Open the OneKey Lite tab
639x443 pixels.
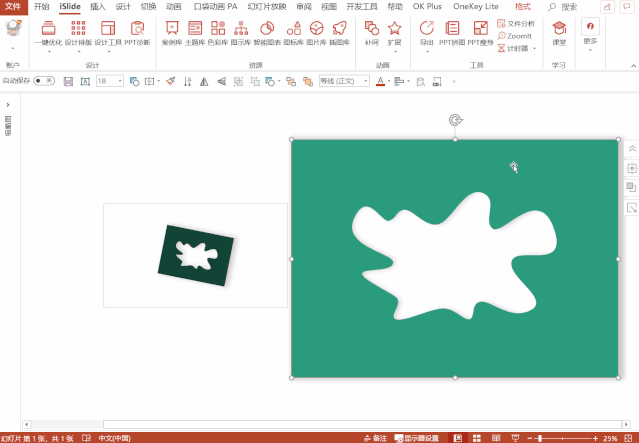[x=476, y=7]
